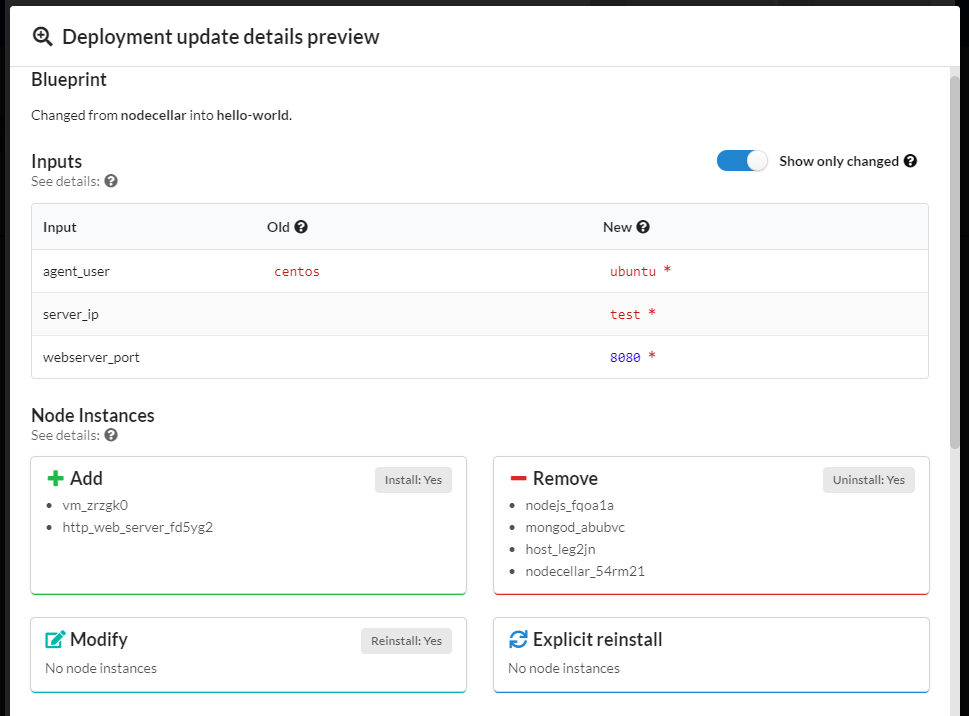Click the nodejs_fqoa1a node instance
The width and height of the screenshot is (969, 716).
(569, 505)
